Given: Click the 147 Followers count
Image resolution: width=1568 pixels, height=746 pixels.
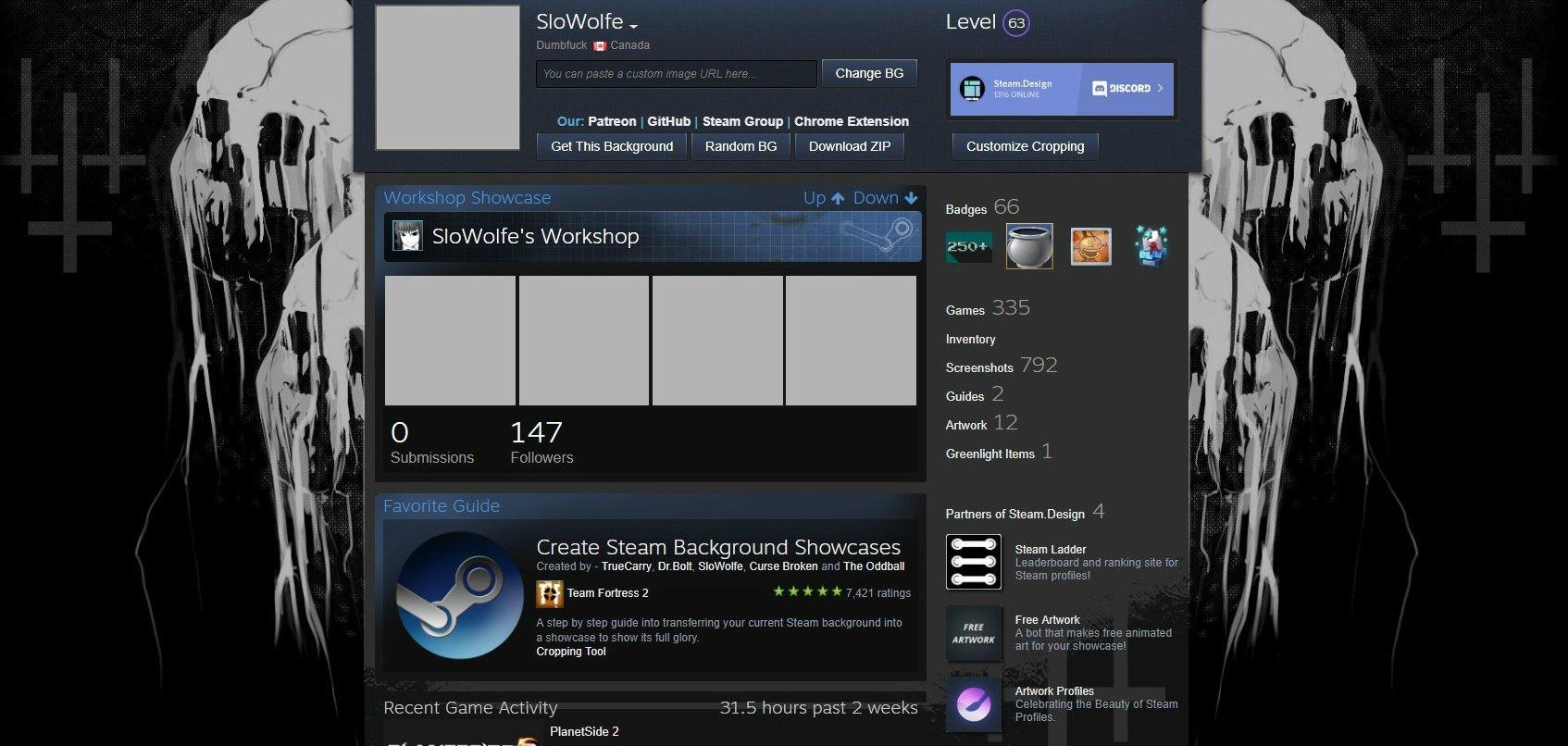Looking at the screenshot, I should (x=541, y=442).
